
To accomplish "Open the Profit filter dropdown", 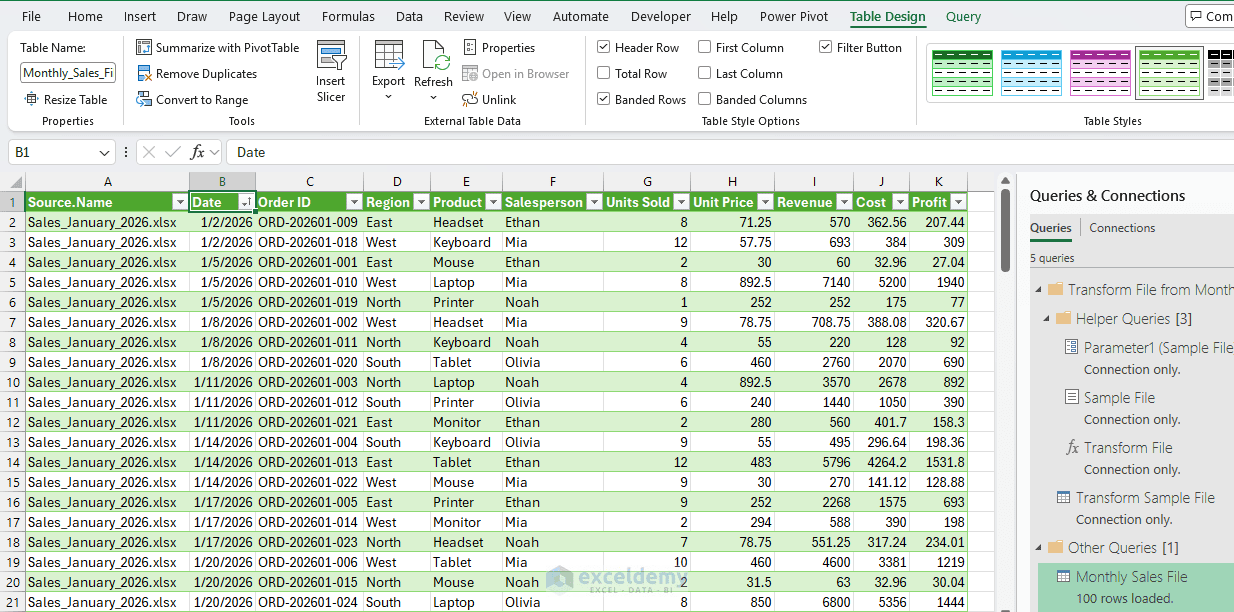I will pos(958,202).
